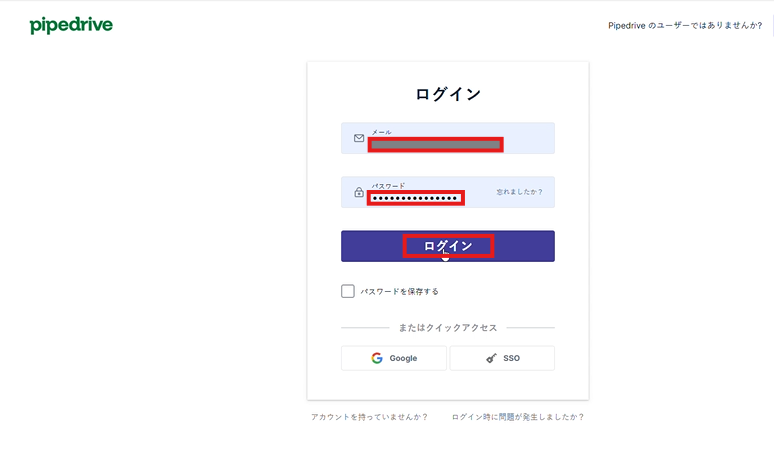
Task: Click the envelope icon in the email field
Action: point(359,138)
